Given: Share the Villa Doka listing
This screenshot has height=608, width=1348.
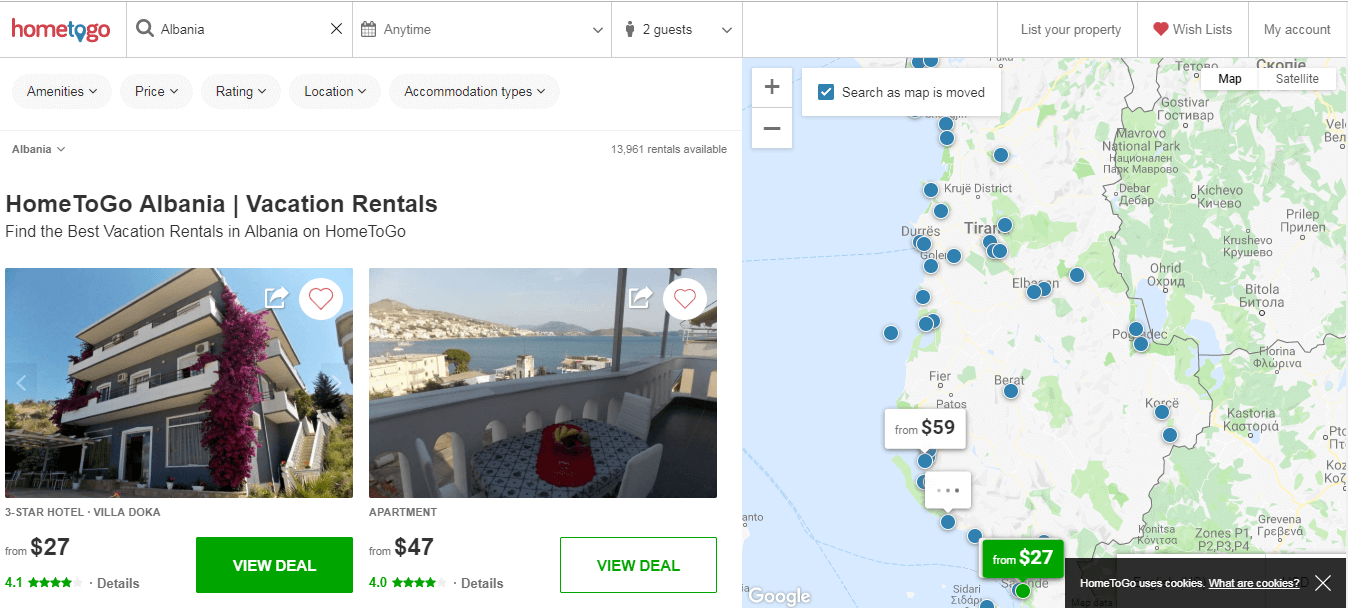Looking at the screenshot, I should (276, 297).
